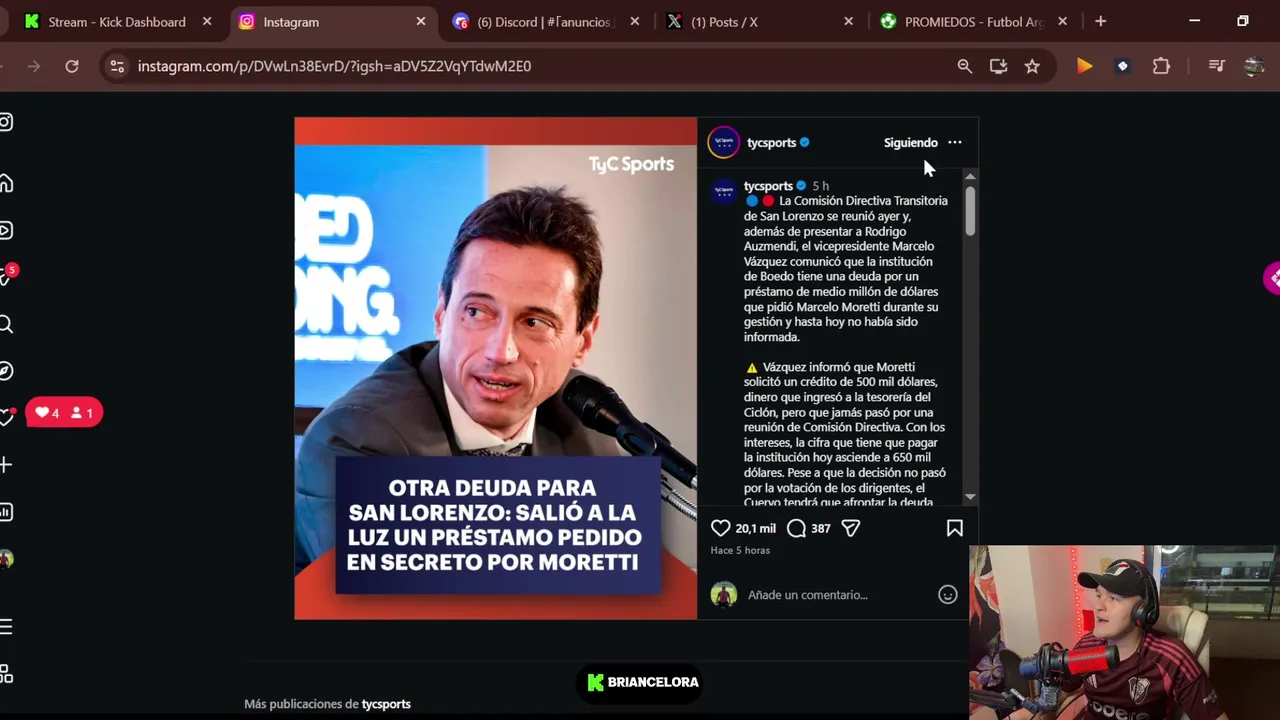
Task: Like the tycsports post with the heart
Action: click(x=720, y=528)
